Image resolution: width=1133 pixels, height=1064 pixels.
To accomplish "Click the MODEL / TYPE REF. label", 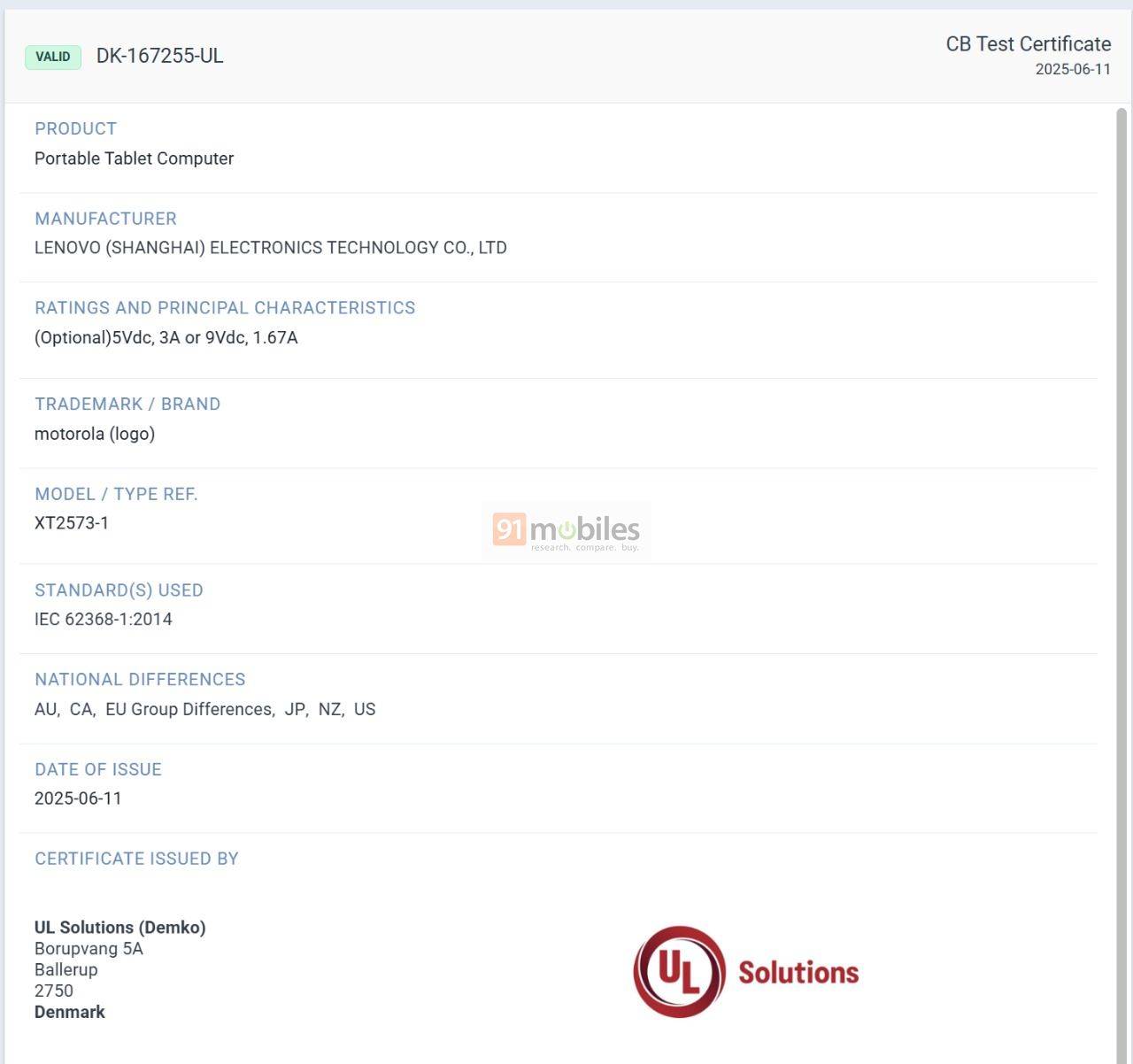I will coord(116,494).
